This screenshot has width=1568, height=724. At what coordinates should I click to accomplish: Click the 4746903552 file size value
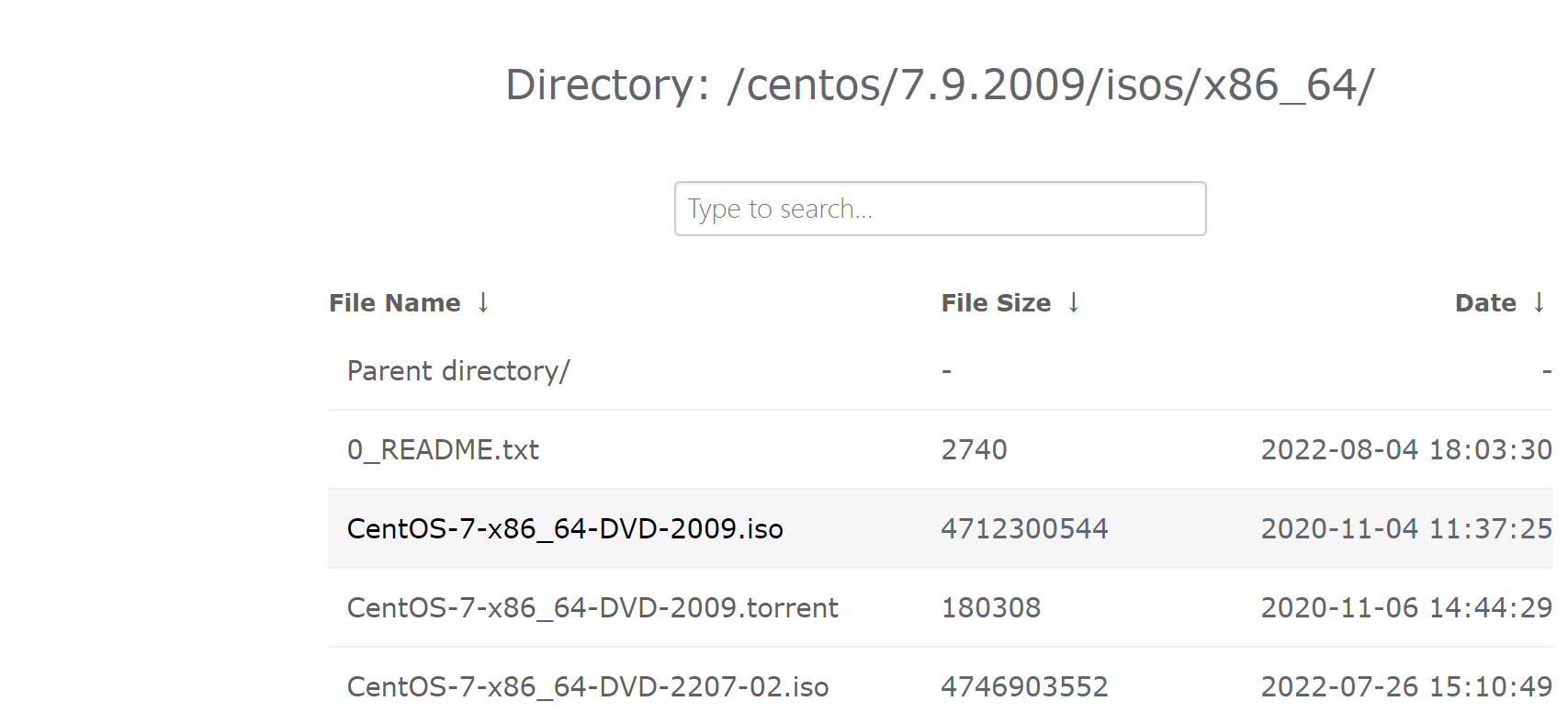click(x=1024, y=687)
